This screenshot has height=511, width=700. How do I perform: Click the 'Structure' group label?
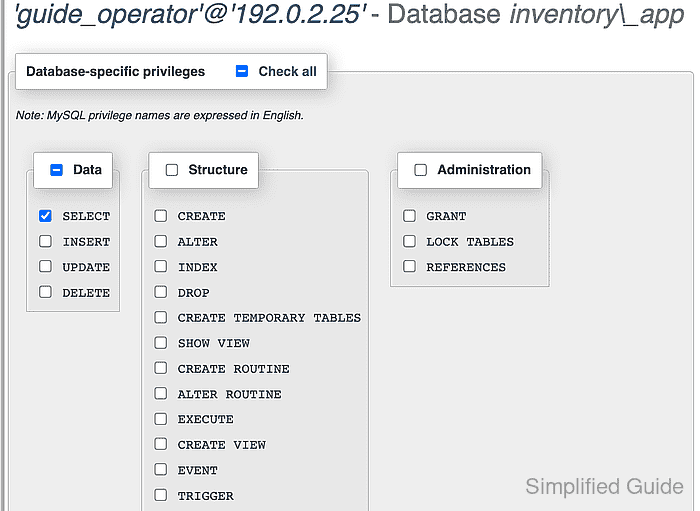click(x=218, y=170)
